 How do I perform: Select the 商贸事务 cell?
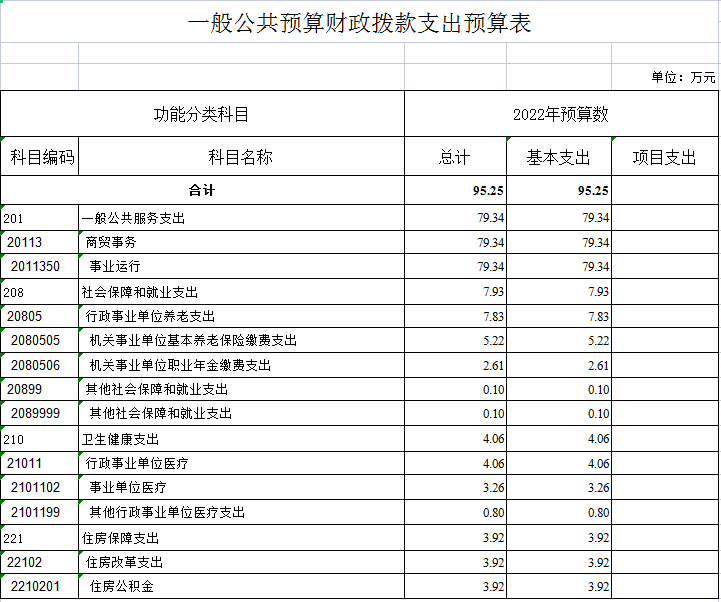point(241,242)
